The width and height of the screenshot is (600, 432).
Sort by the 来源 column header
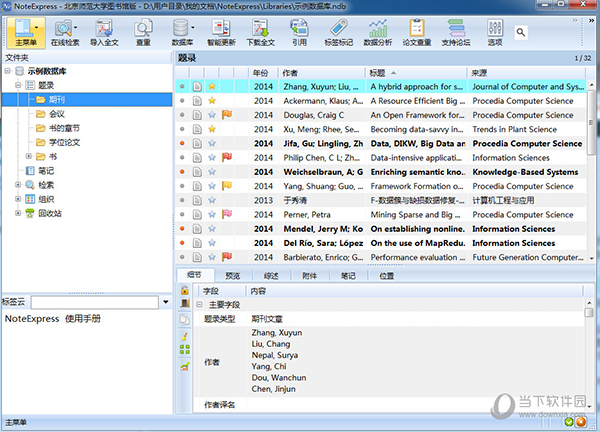[527, 73]
